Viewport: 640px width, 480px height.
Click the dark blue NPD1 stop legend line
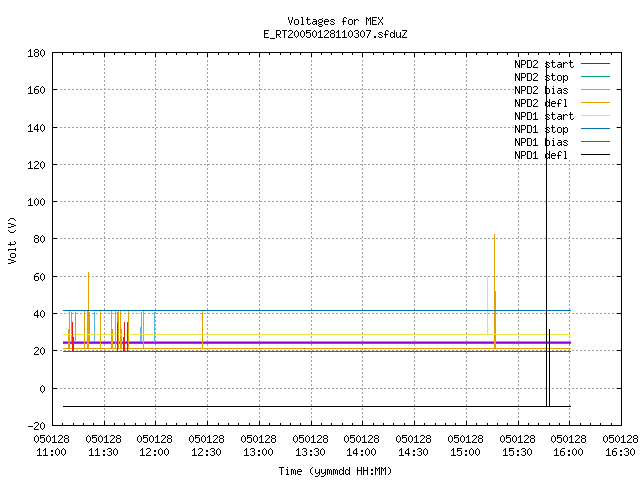[595, 129]
